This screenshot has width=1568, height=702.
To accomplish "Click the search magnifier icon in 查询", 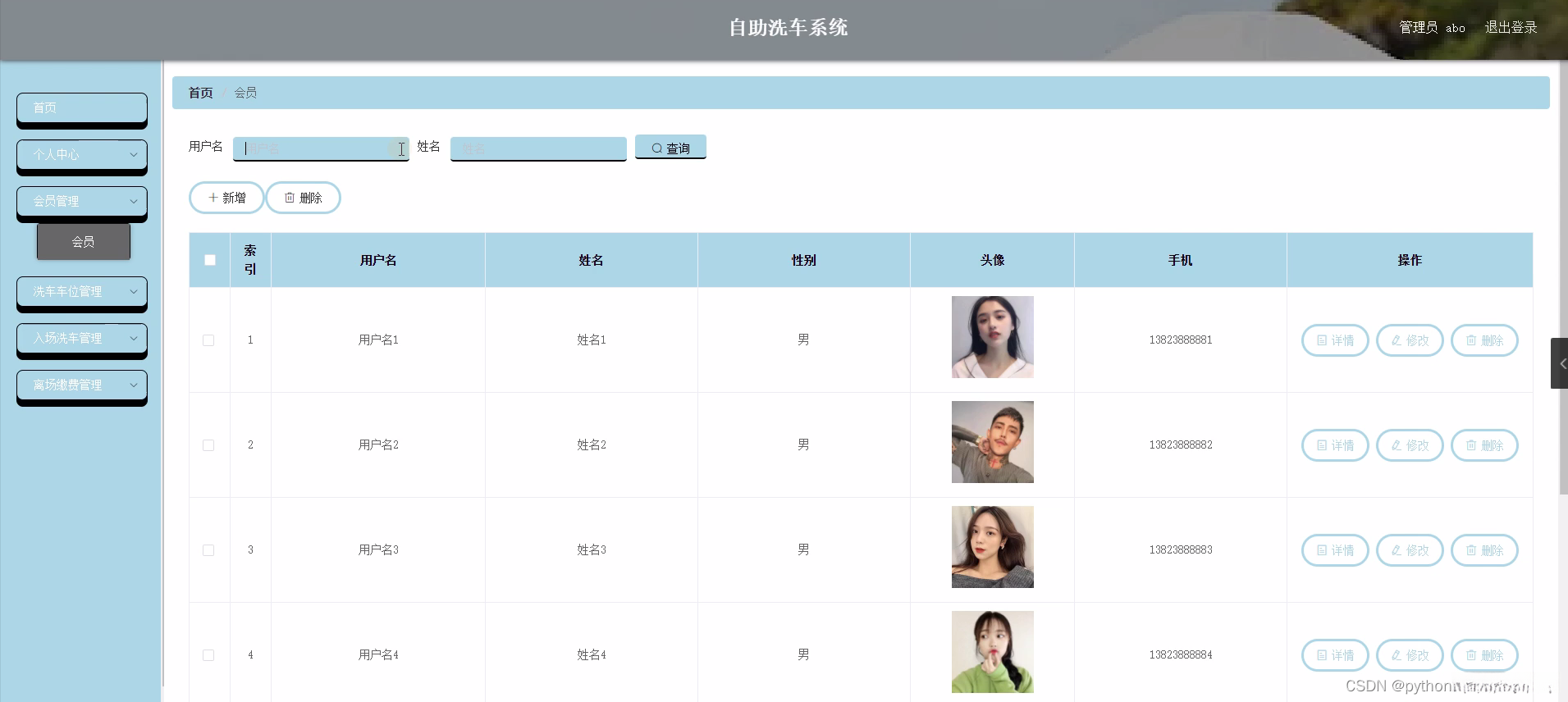I will pyautogui.click(x=657, y=148).
